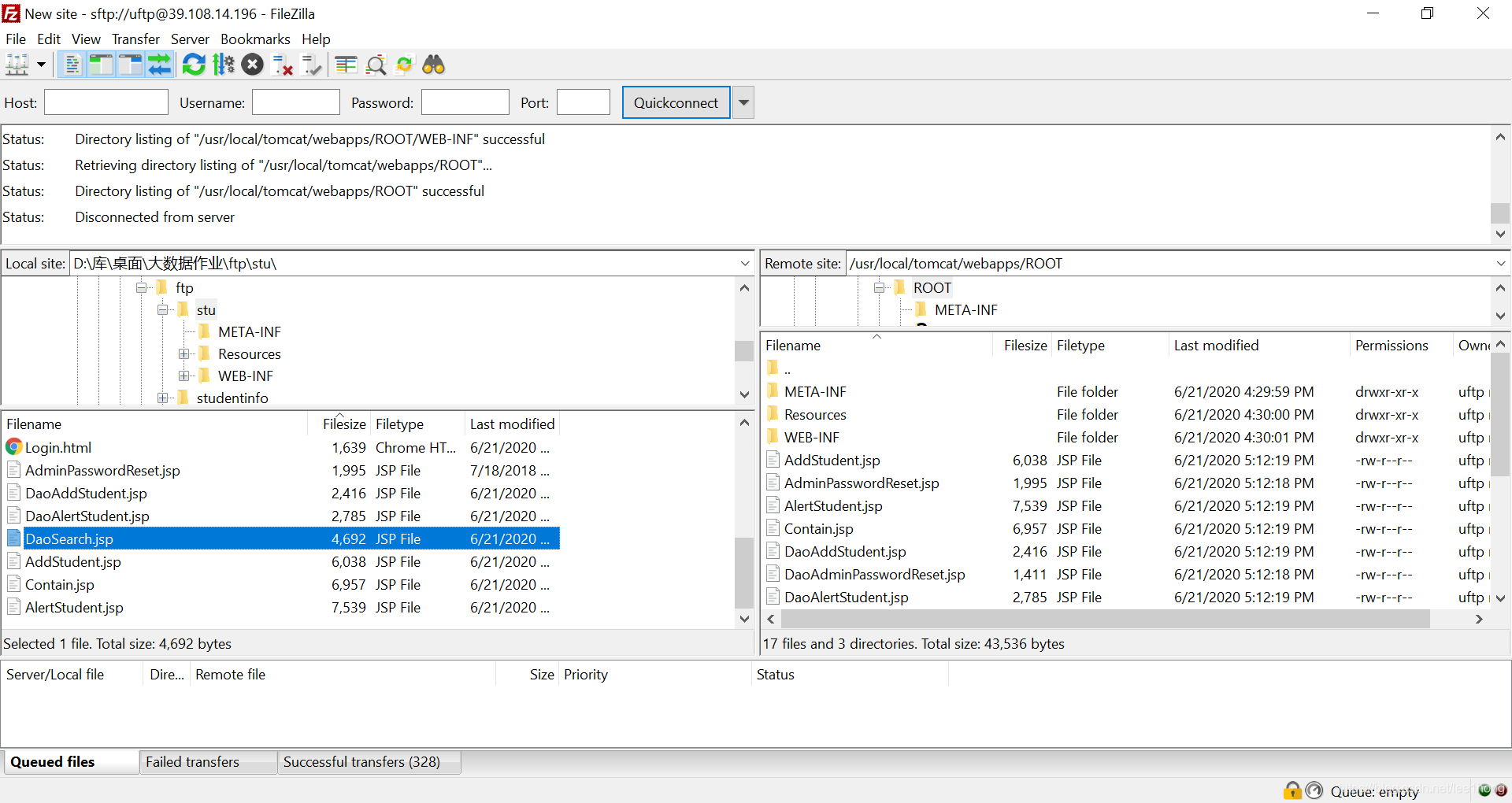Viewport: 1512px width, 803px height.
Task: Open the Bookmarks menu
Action: (255, 39)
